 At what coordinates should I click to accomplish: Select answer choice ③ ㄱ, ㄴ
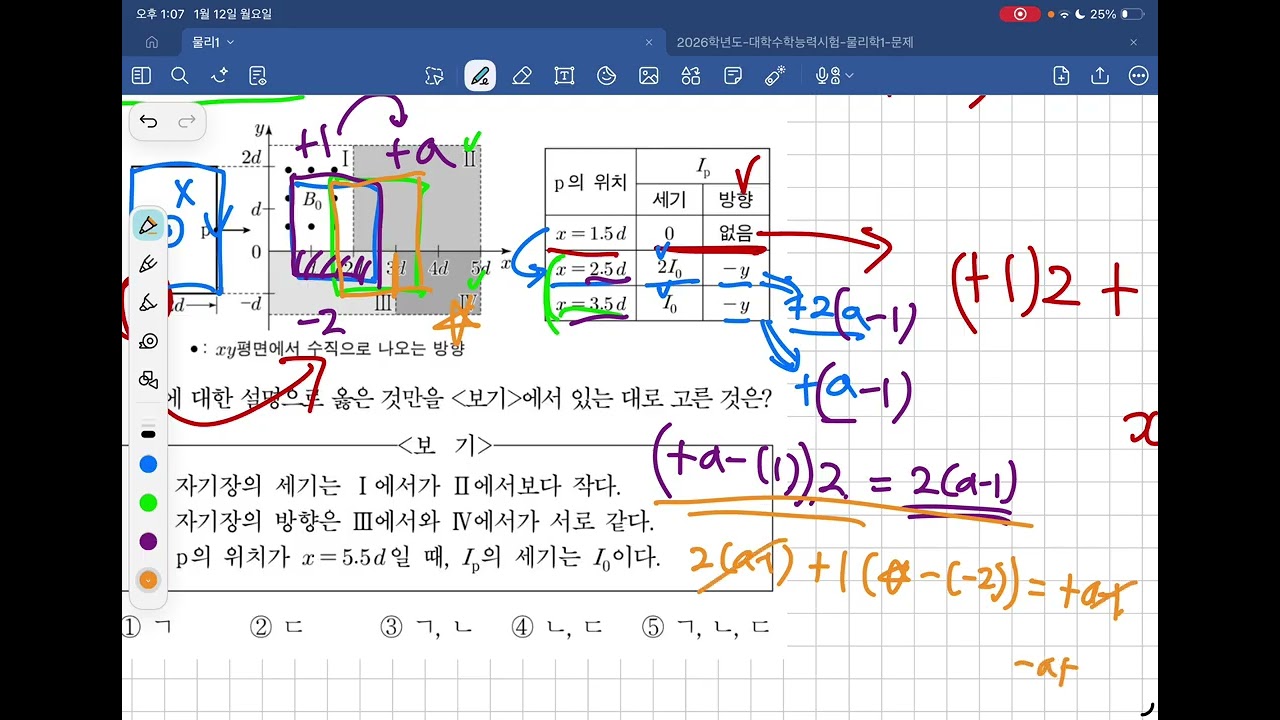pyautogui.click(x=427, y=627)
